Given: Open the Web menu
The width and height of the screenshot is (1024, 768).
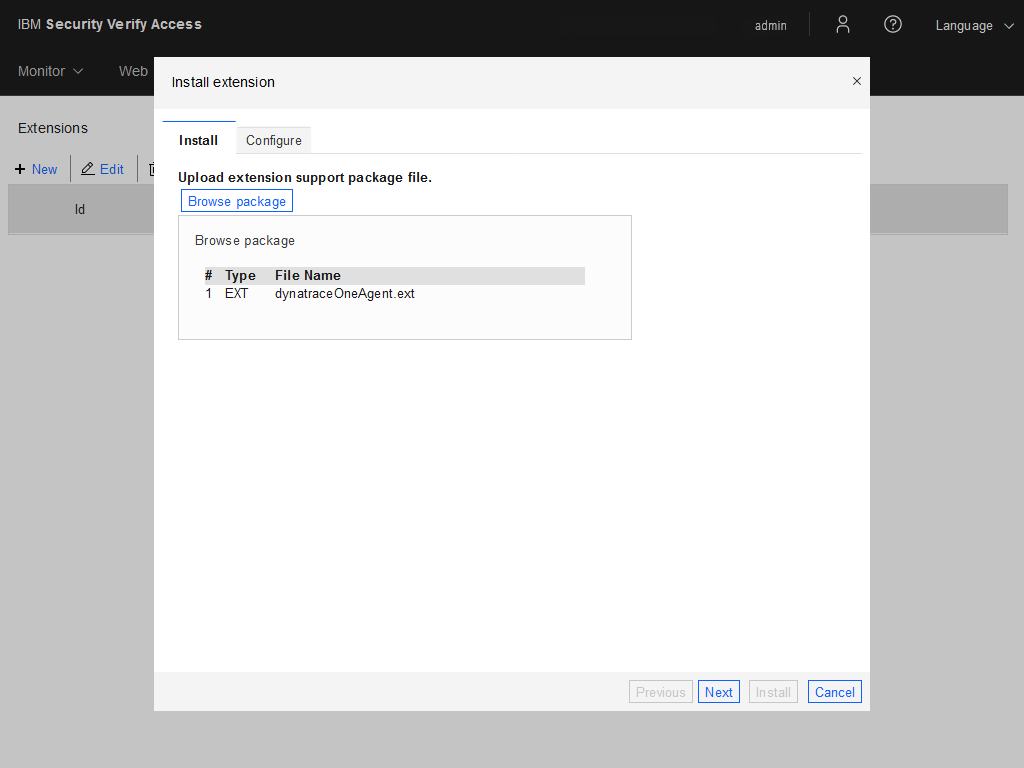Looking at the screenshot, I should point(133,71).
